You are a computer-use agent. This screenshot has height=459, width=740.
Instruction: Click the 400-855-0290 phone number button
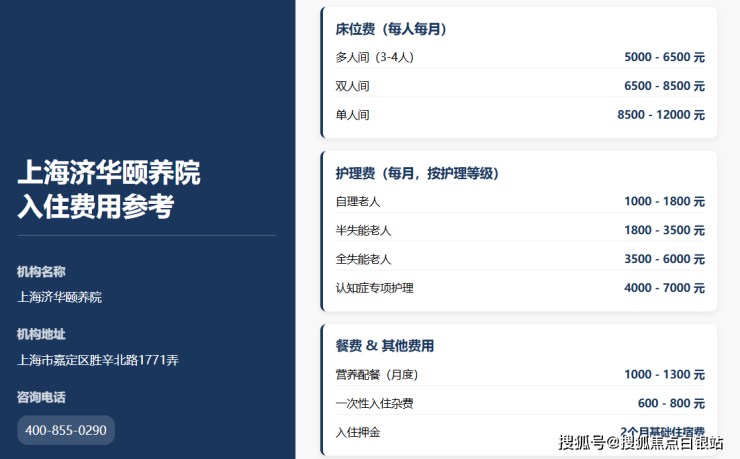[66, 430]
